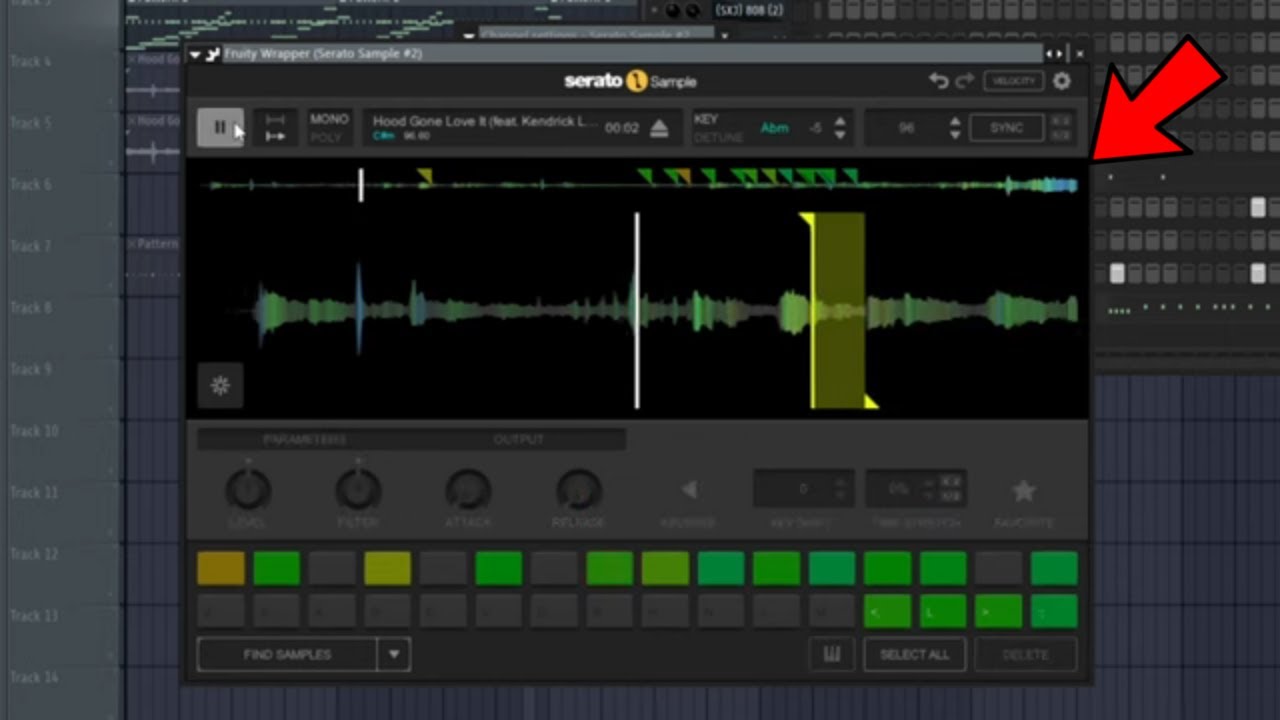Switch to the OUTPUT tab
This screenshot has height=720, width=1280.
pyautogui.click(x=518, y=439)
